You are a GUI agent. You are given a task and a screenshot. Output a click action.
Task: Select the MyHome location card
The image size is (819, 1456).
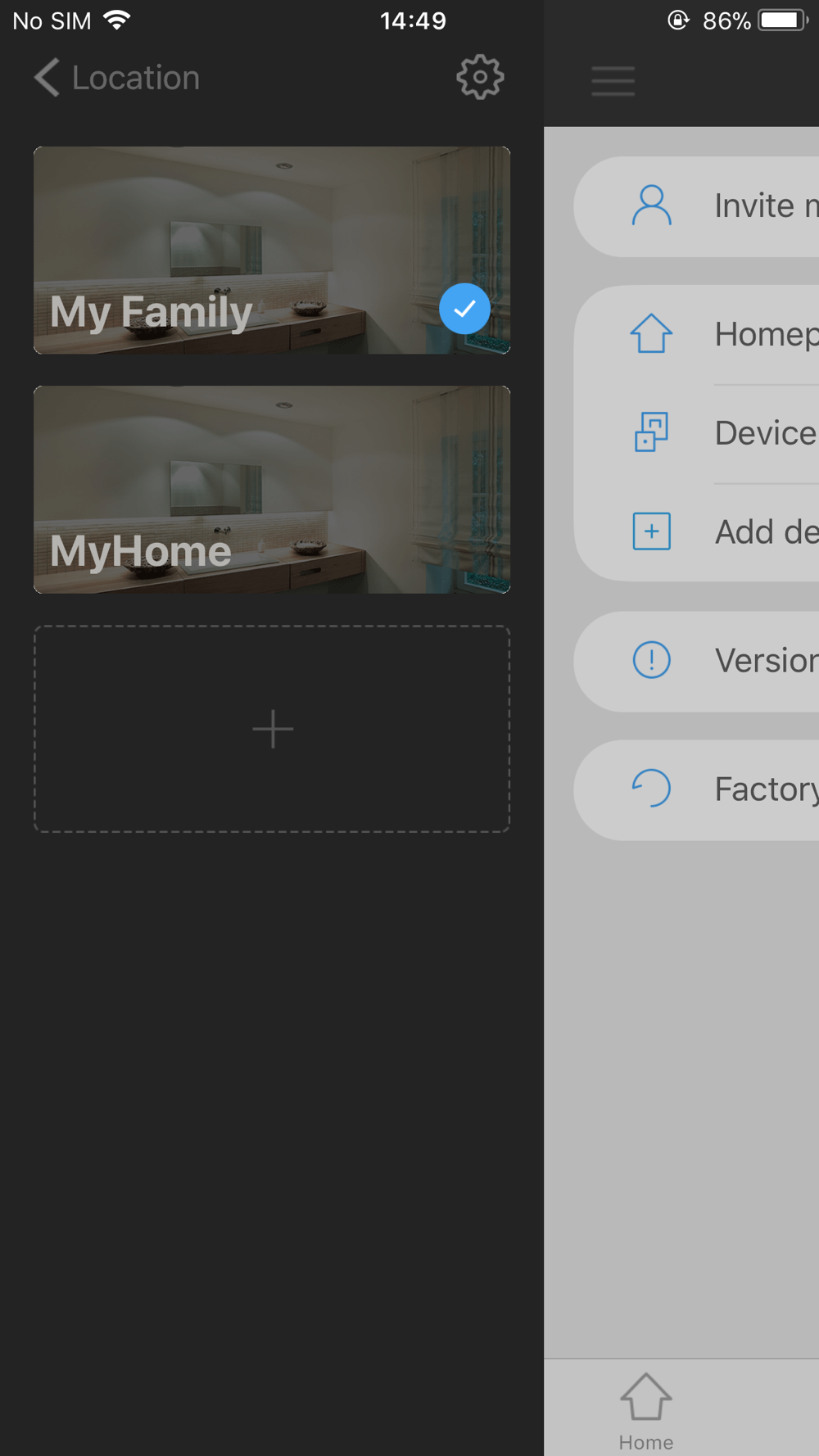(x=272, y=490)
